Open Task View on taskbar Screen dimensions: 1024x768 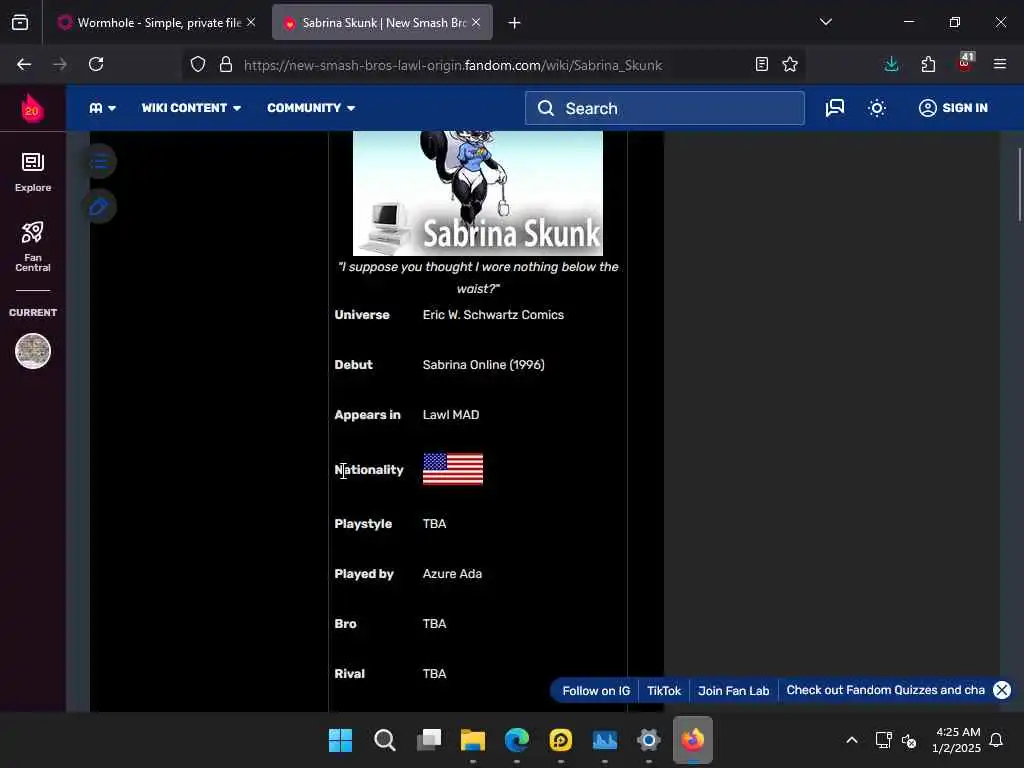[x=429, y=741]
